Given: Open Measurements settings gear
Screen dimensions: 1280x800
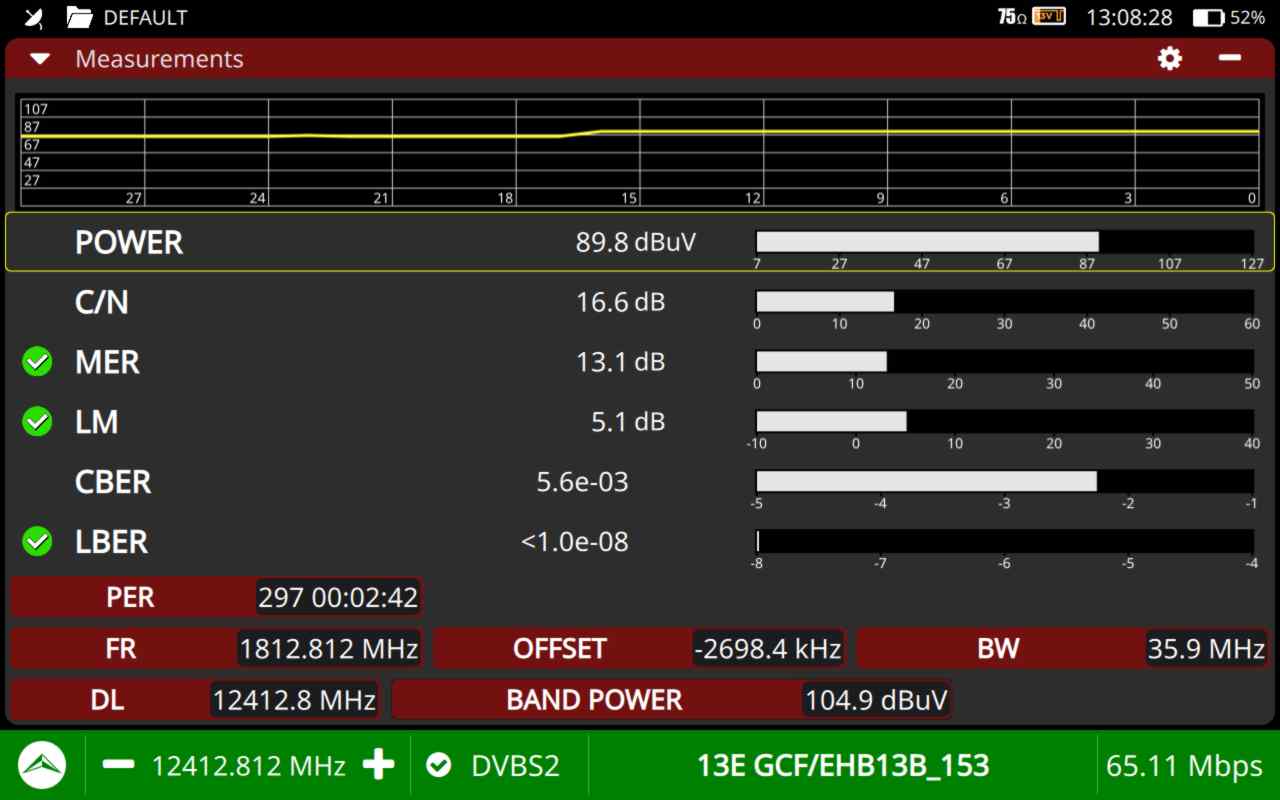Looking at the screenshot, I should [1169, 59].
